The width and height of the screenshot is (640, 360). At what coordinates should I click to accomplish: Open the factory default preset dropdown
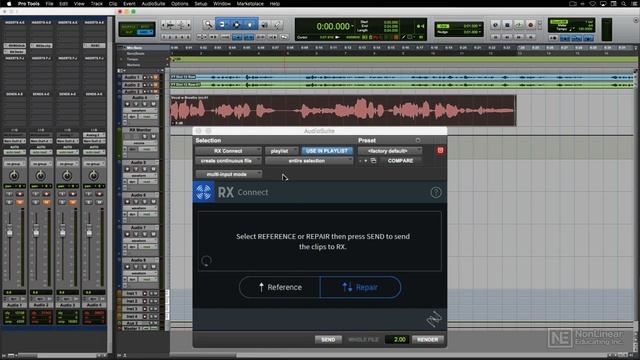pyautogui.click(x=390, y=151)
